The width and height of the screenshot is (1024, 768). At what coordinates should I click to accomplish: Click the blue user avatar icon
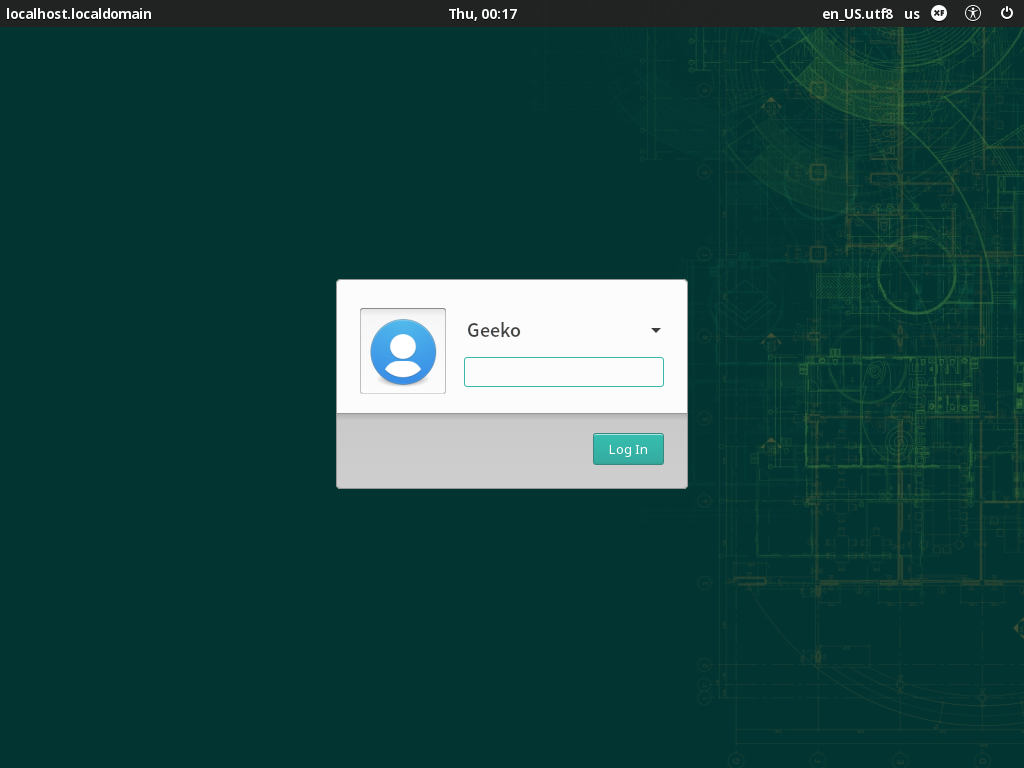coord(403,352)
